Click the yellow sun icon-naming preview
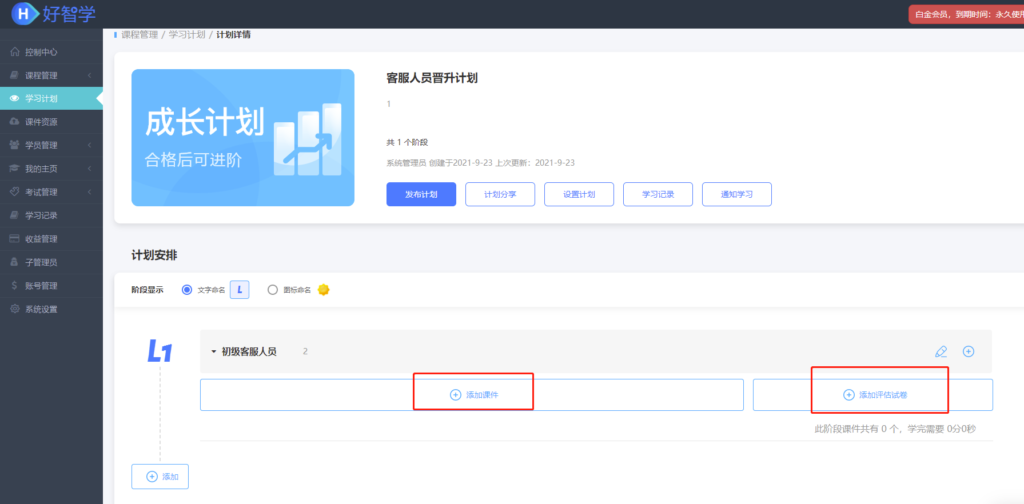Screen dimensions: 1024x504 (x=323, y=290)
